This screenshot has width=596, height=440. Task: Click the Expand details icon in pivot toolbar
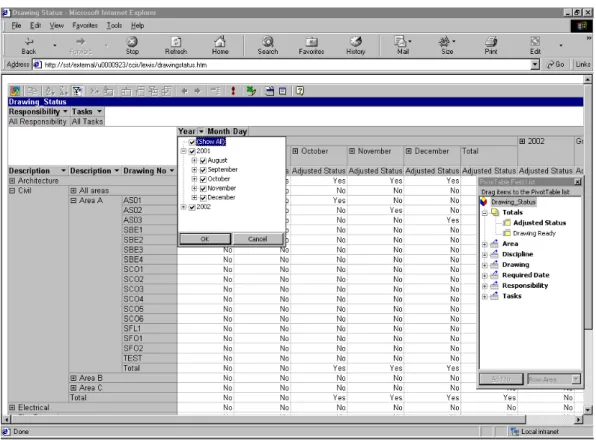[x=216, y=91]
